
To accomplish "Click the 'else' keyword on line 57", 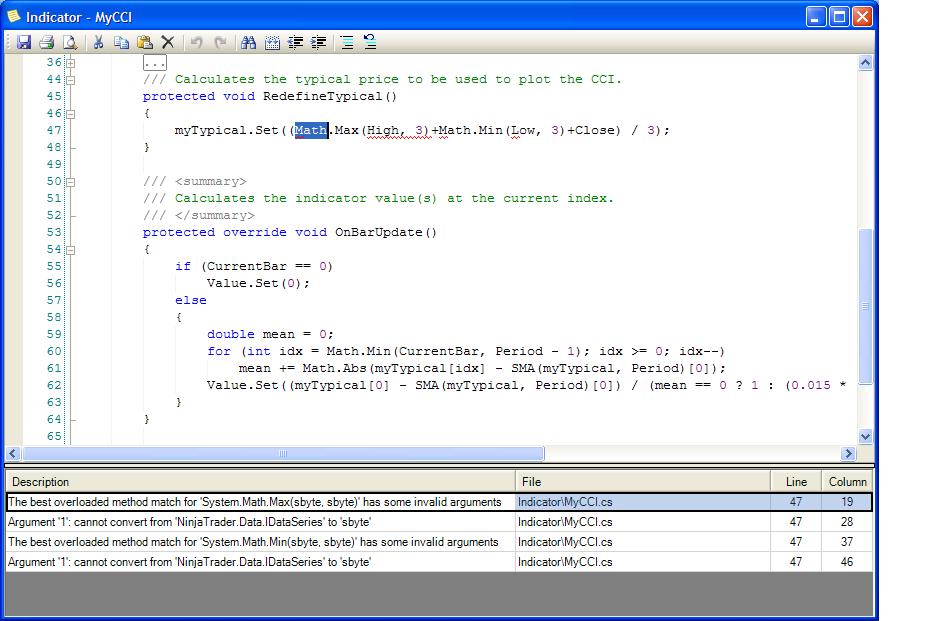I will (190, 300).
